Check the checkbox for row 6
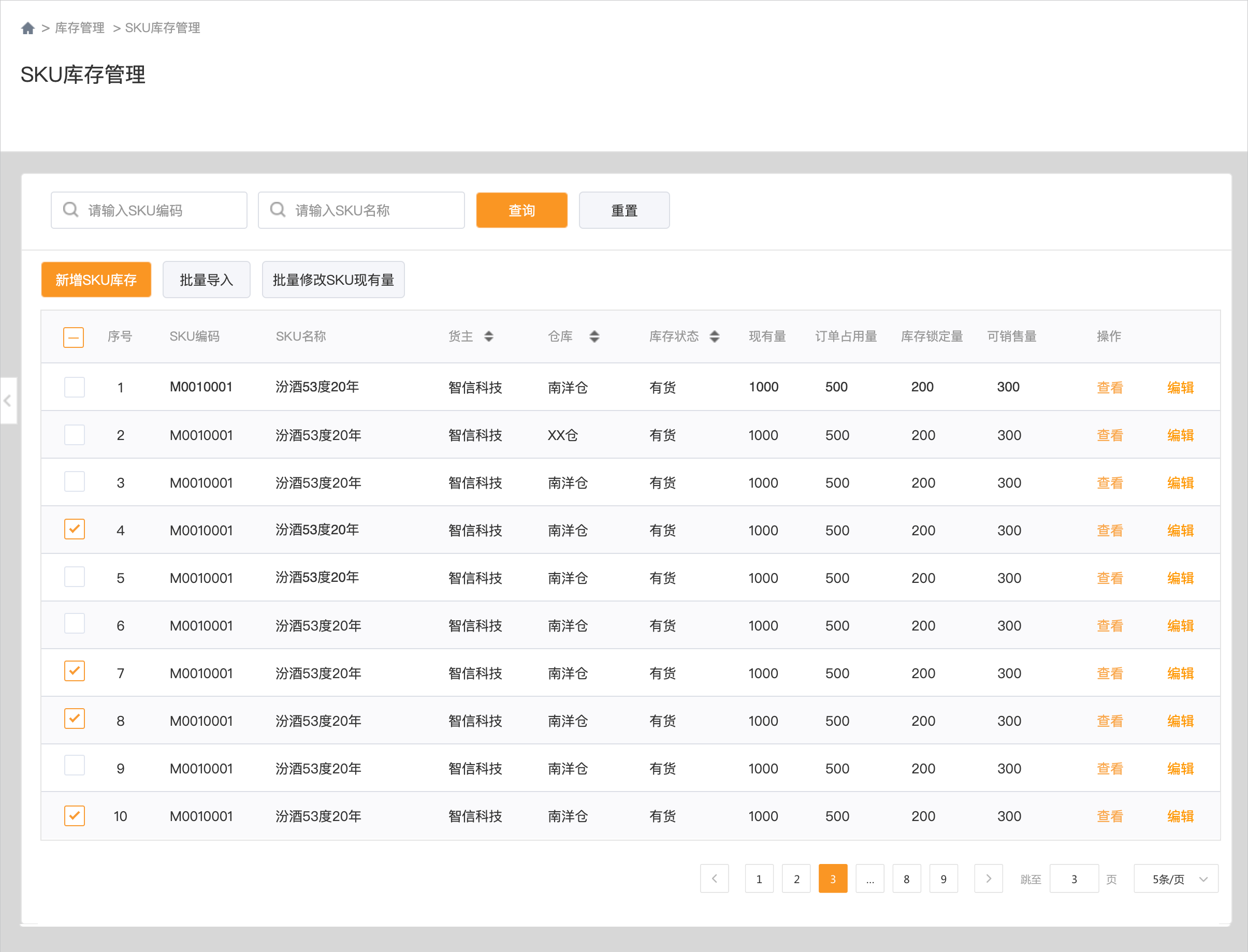 tap(74, 623)
